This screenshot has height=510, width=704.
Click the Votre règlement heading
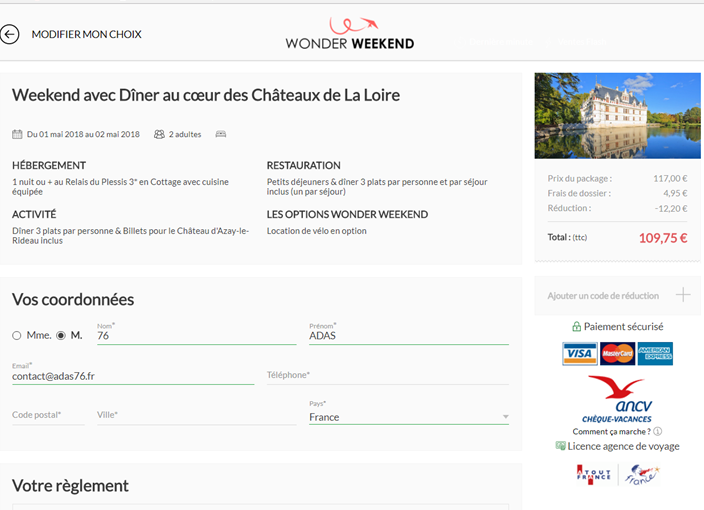[70, 486]
